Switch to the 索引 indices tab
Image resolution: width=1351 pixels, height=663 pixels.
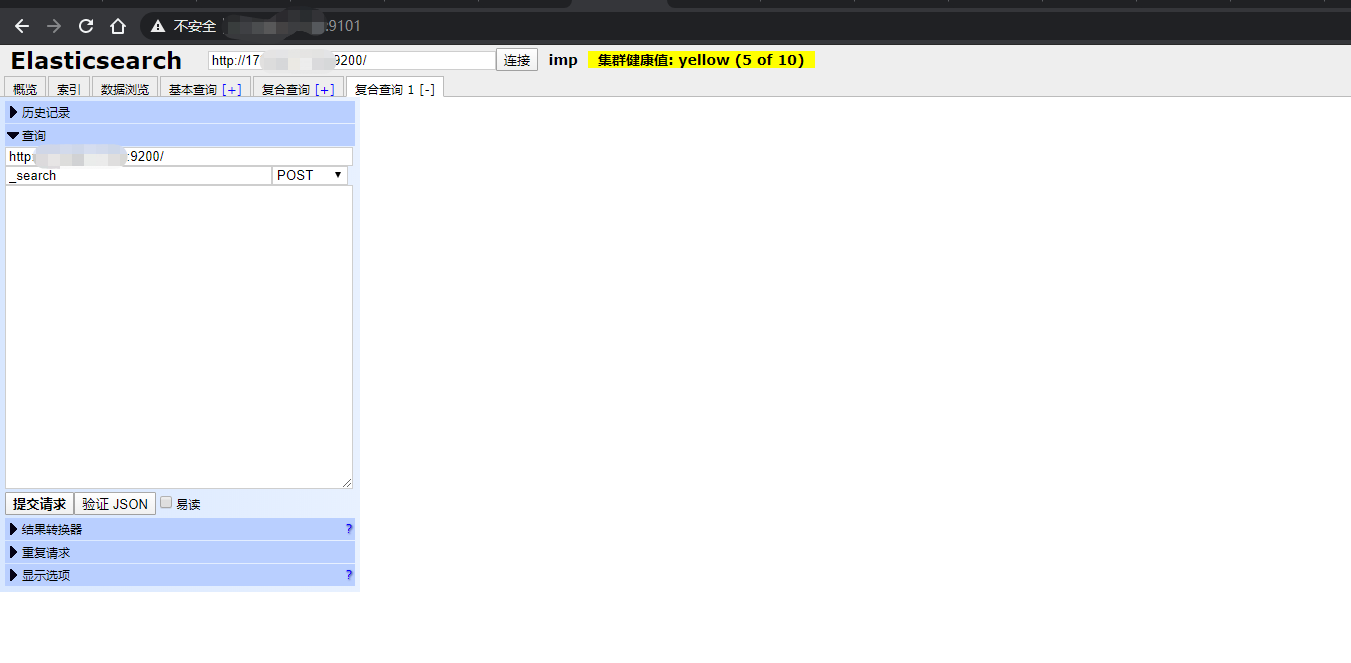click(x=69, y=88)
